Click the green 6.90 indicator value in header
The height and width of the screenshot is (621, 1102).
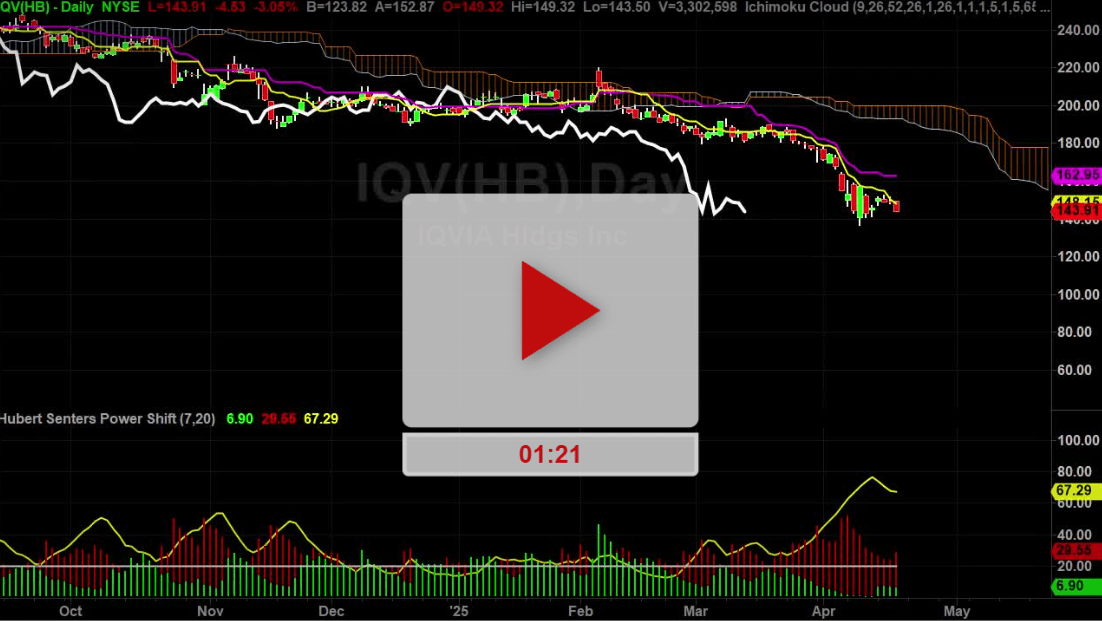[x=240, y=419]
